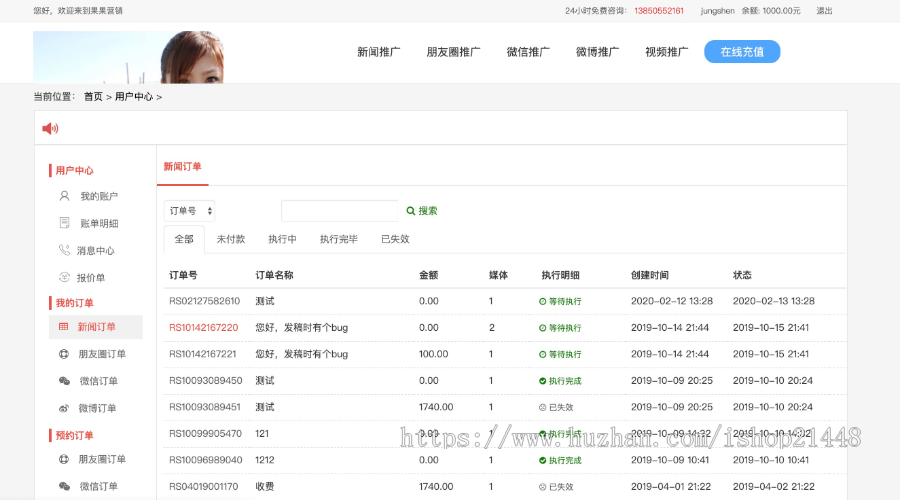Click the order name 1212

(265, 460)
